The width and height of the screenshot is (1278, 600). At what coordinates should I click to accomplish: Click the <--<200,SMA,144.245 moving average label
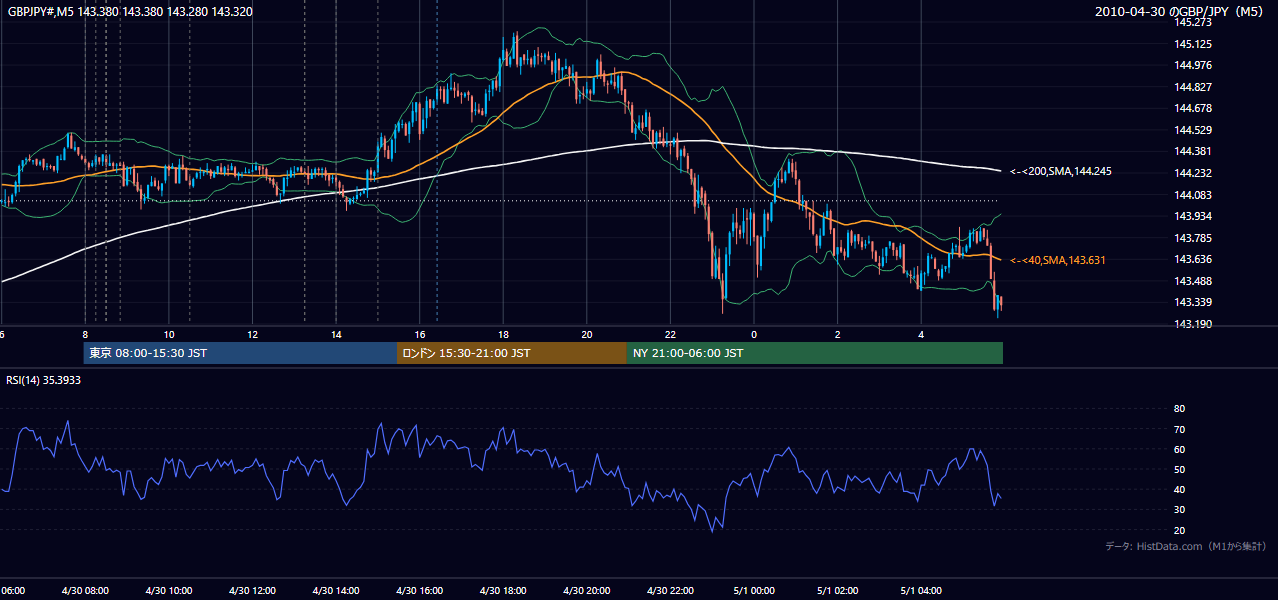(1060, 171)
